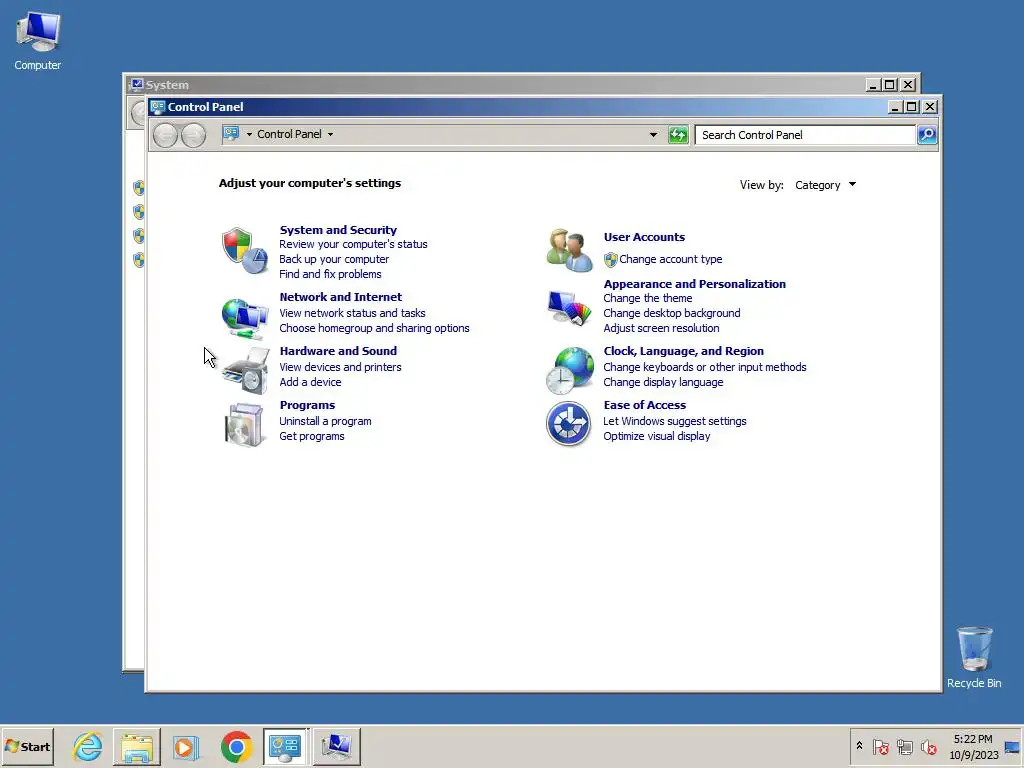Click the Network and Internet globe icon
Screen dimensions: 1024x768
click(244, 318)
